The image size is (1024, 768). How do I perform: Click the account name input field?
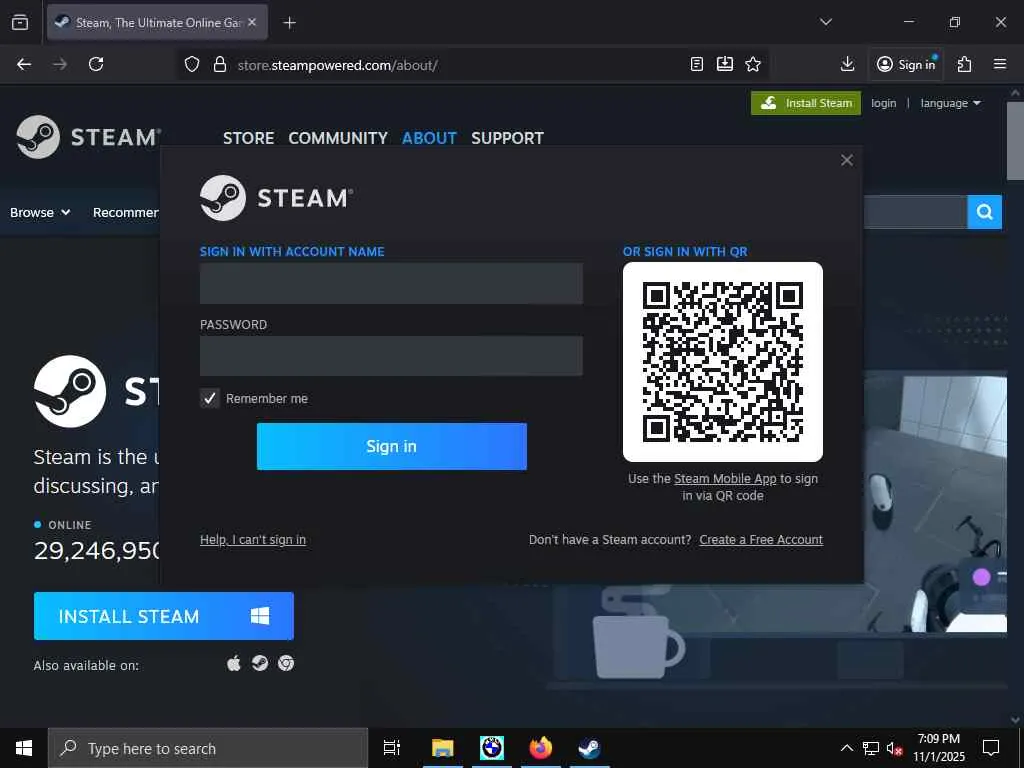(x=391, y=283)
